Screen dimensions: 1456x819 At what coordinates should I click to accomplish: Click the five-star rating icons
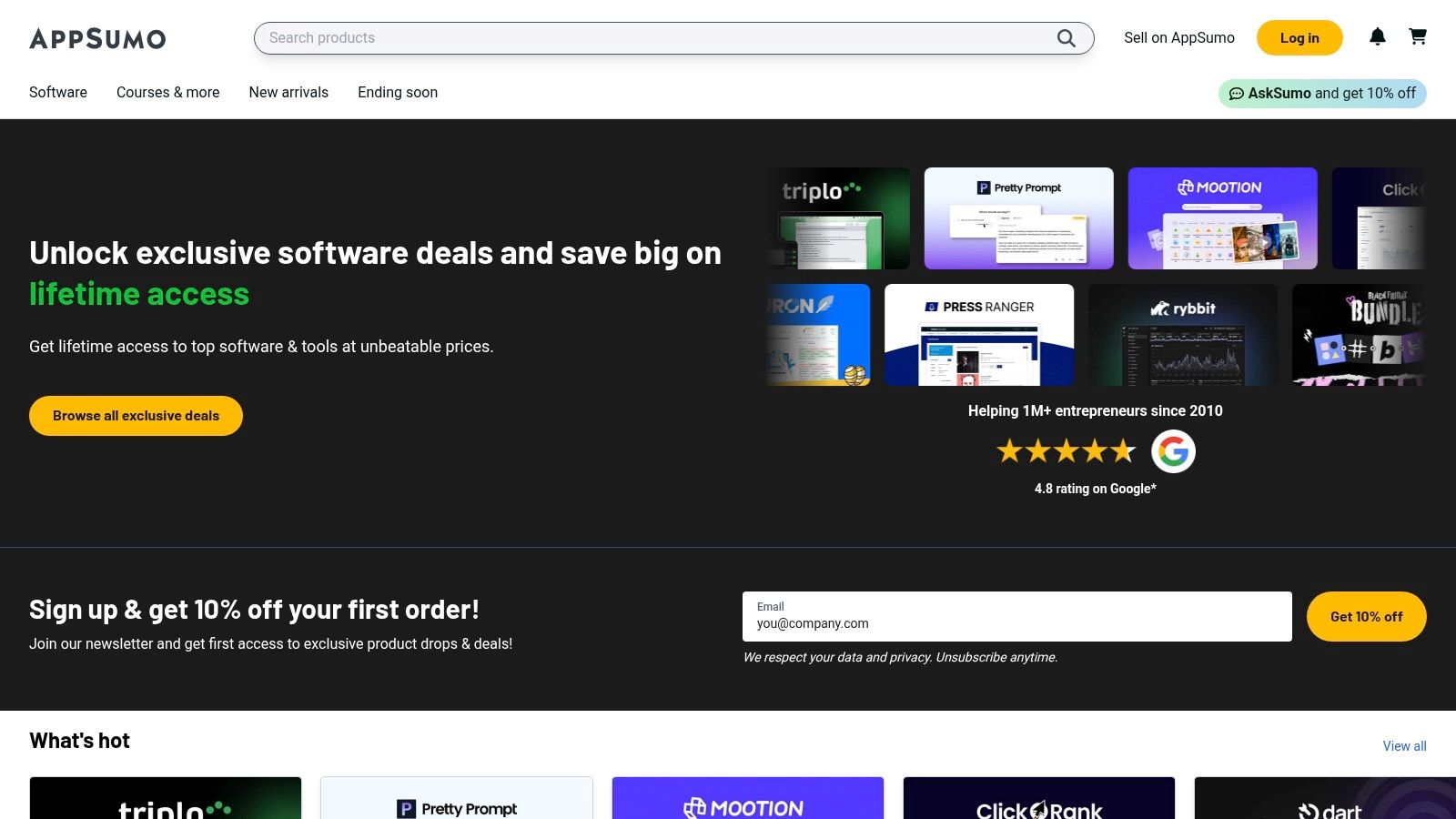point(1066,450)
